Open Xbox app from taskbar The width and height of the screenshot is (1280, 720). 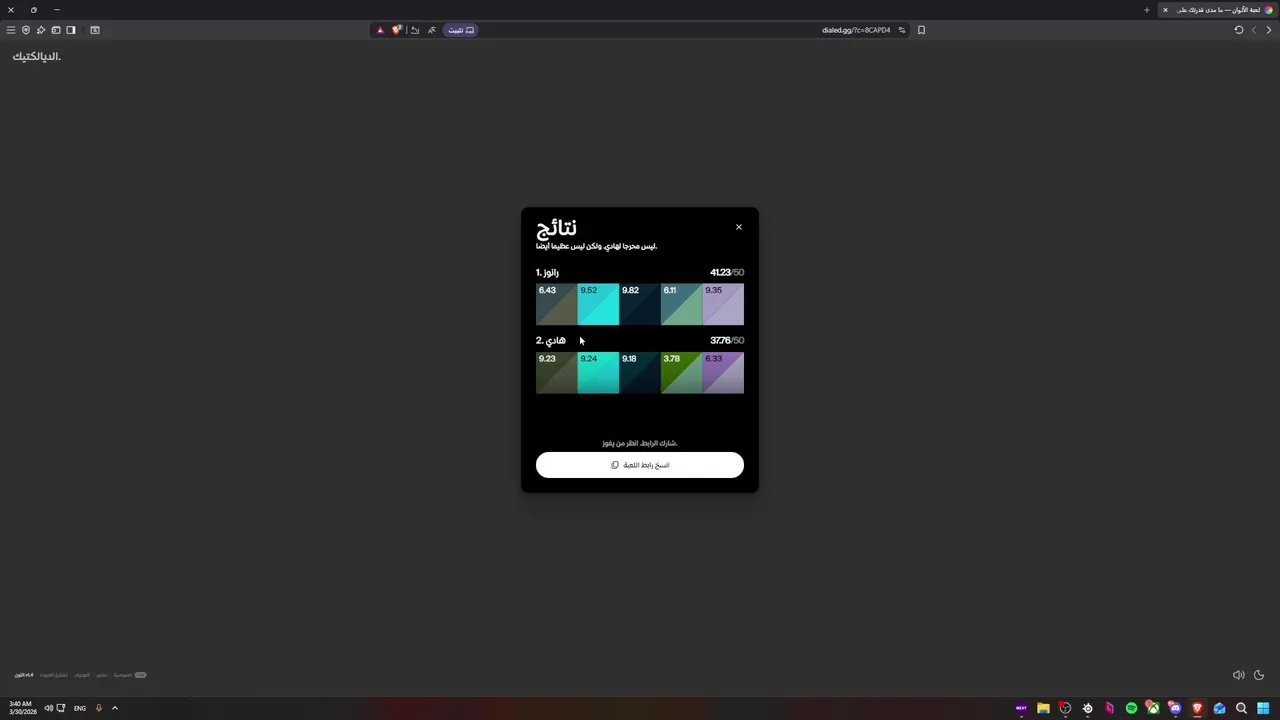1153,708
